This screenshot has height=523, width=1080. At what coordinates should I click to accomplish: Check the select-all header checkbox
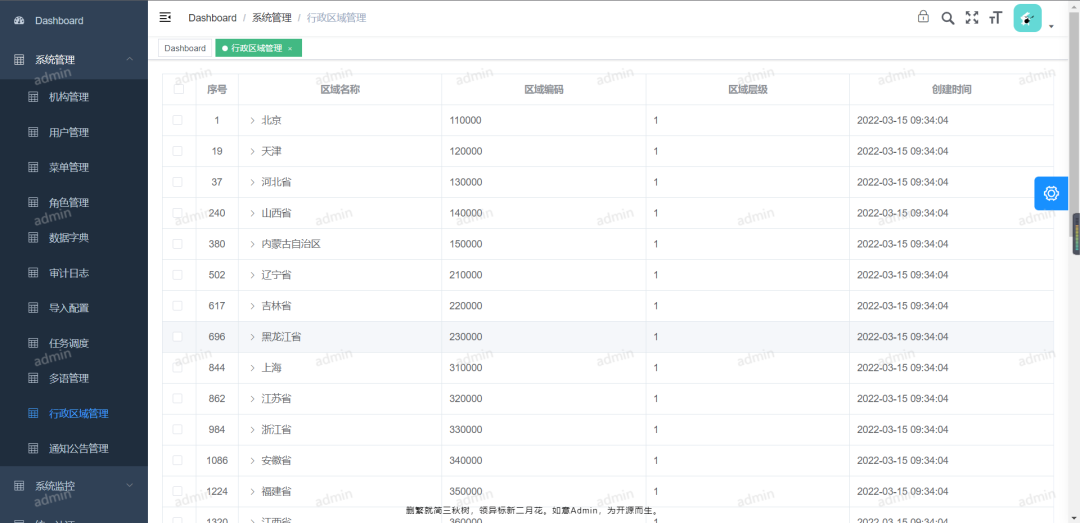tap(178, 89)
